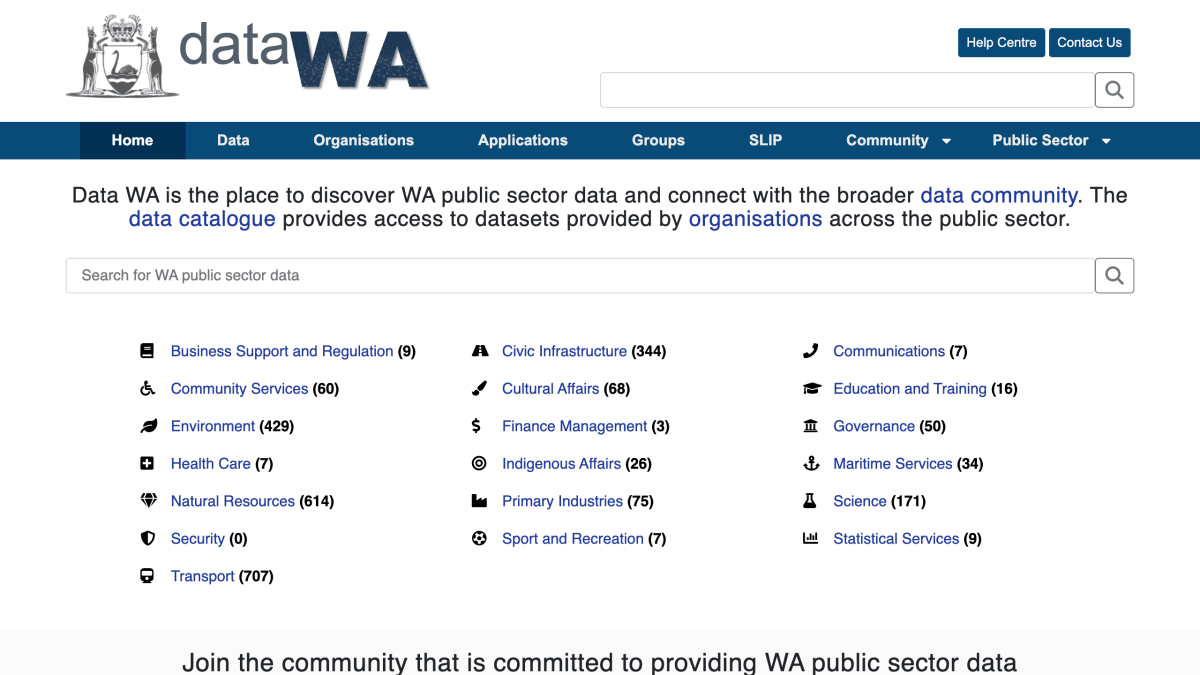Screen dimensions: 1200x675
Task: Expand the Public Sector dropdown menu
Action: click(x=1051, y=141)
